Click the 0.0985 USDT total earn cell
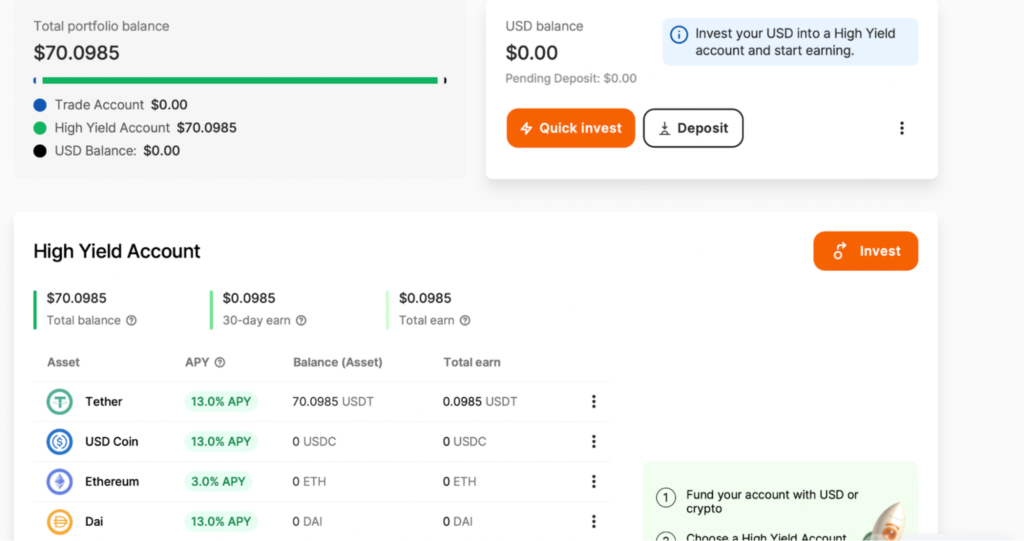Image resolution: width=1024 pixels, height=541 pixels. click(x=480, y=401)
